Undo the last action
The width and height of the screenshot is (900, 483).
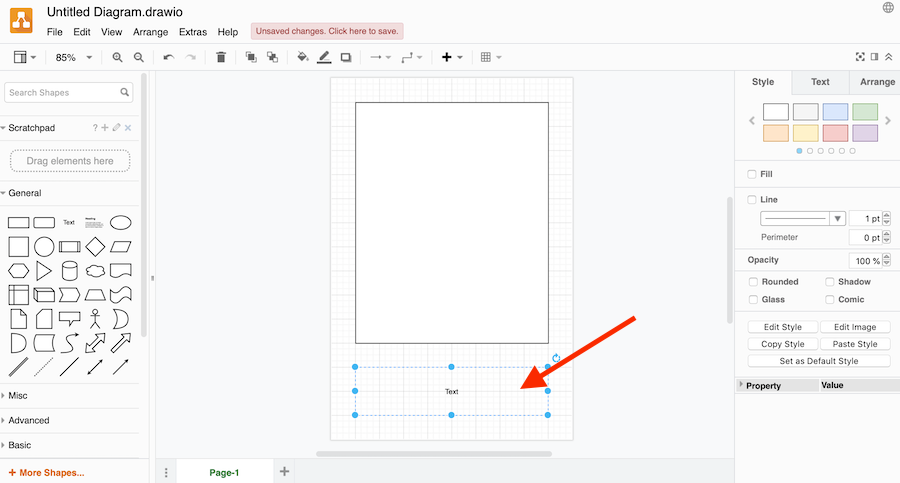click(x=169, y=57)
